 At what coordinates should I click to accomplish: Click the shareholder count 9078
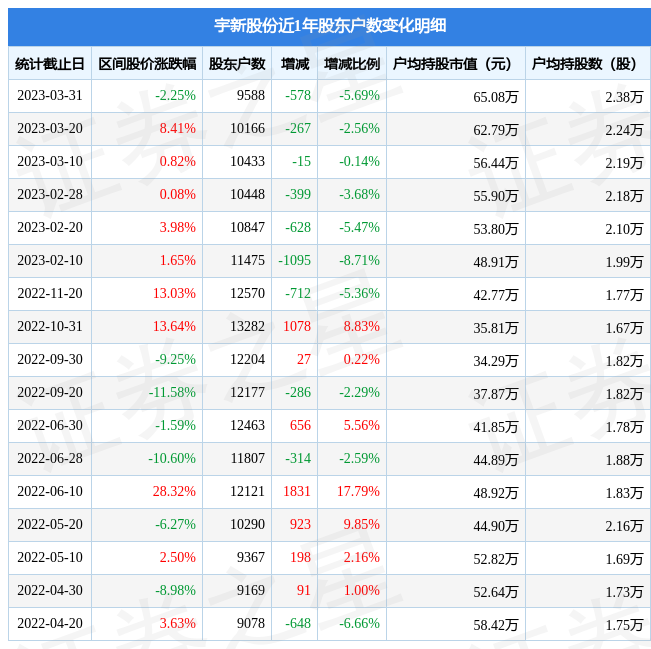(250, 623)
